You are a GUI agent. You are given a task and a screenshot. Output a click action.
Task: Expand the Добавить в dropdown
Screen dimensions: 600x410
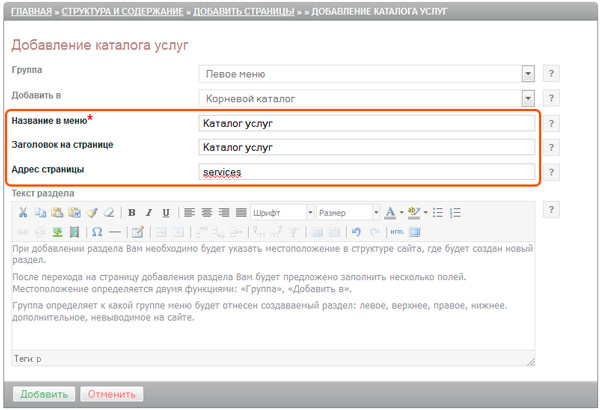coord(367,98)
